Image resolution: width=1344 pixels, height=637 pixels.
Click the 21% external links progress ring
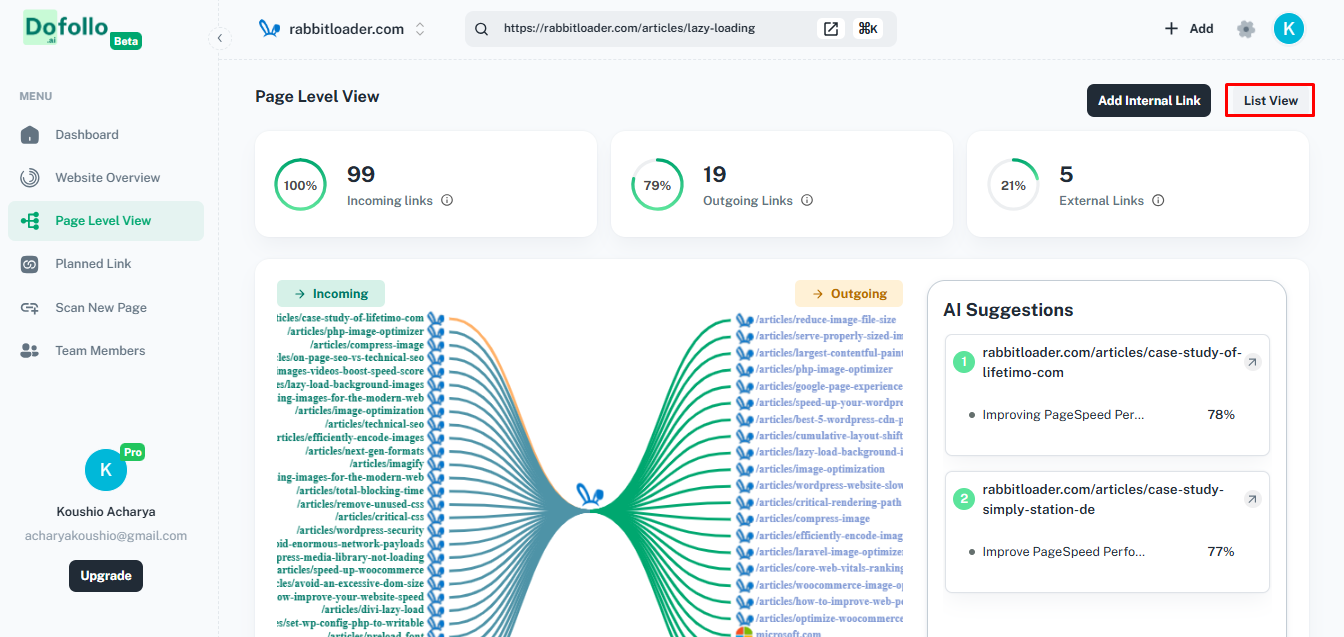click(x=1013, y=185)
